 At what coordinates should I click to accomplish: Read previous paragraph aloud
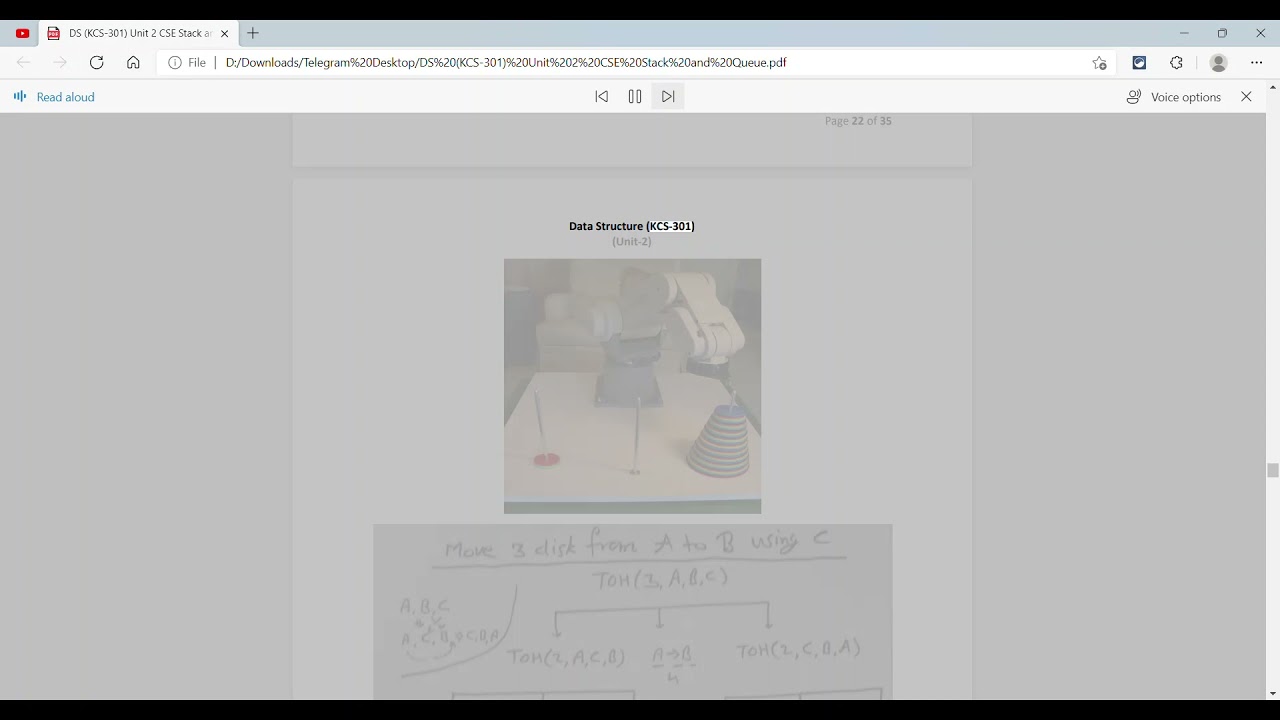(601, 97)
